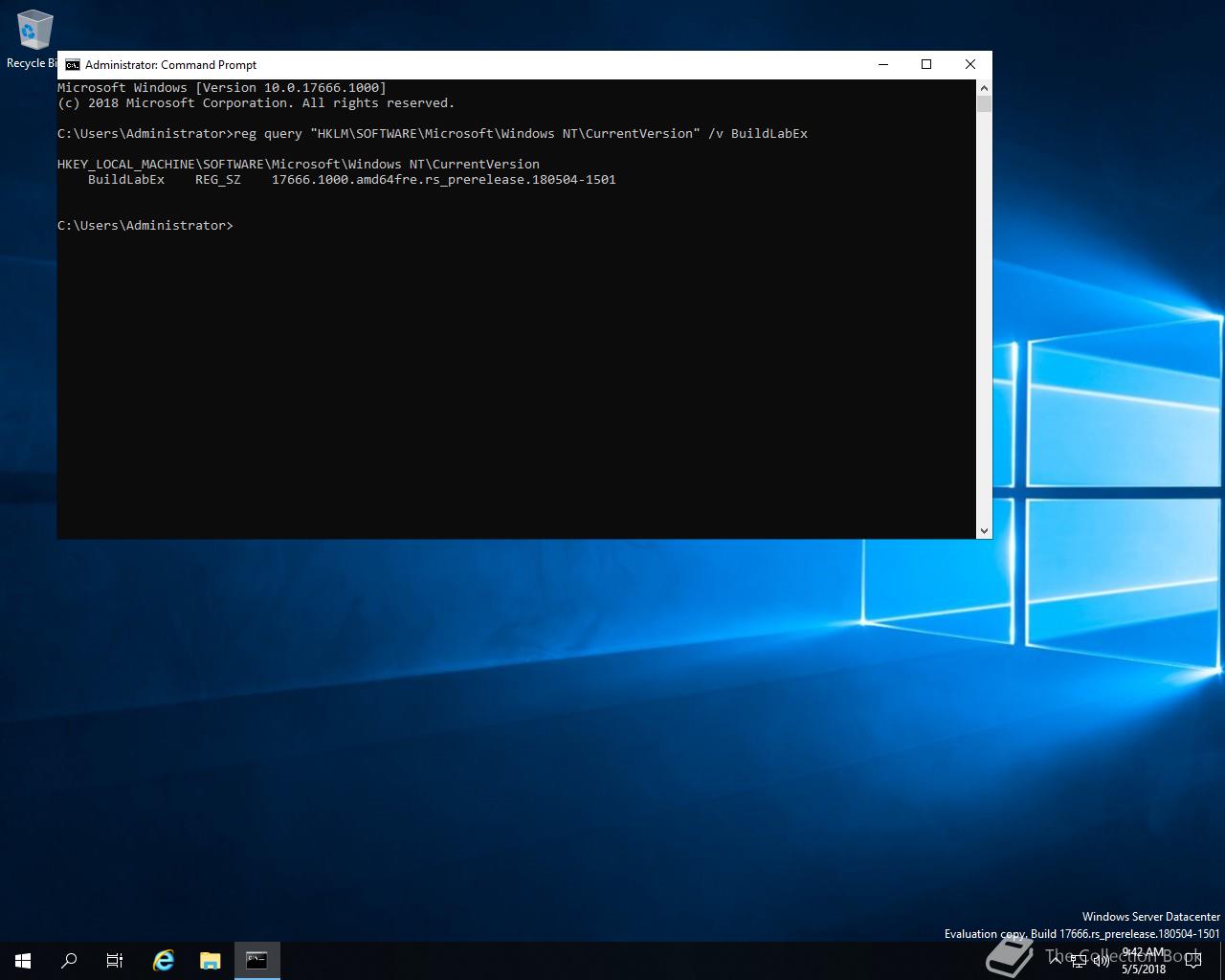Open Action Center notifications icon

(1192, 961)
